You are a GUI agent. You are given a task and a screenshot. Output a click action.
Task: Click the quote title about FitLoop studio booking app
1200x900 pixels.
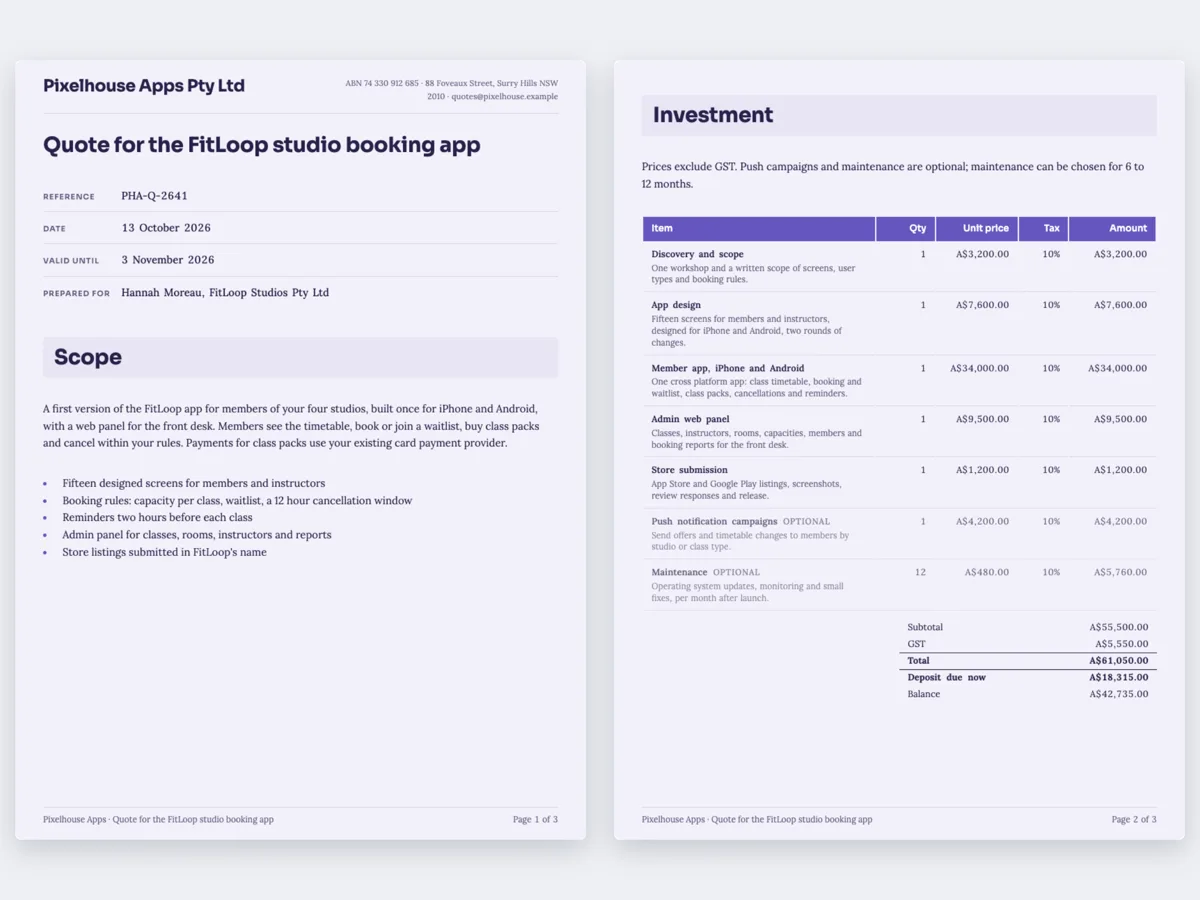coord(262,145)
